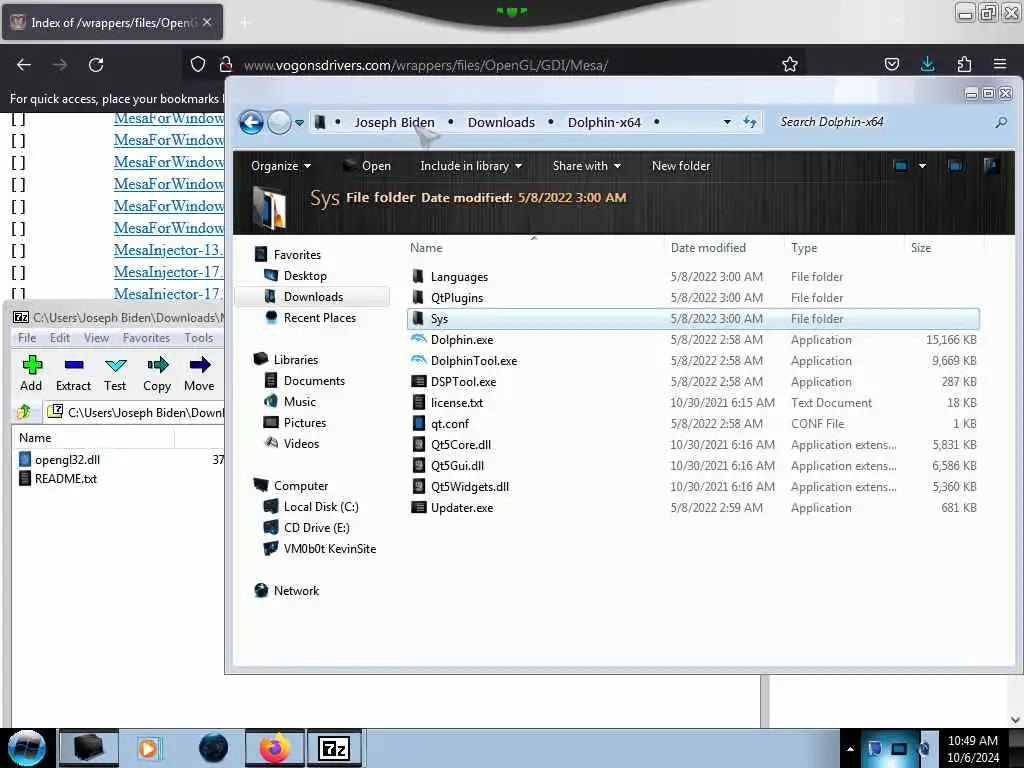Click the Firefox downloads arrow icon
This screenshot has height=768, width=1024.
[927, 64]
